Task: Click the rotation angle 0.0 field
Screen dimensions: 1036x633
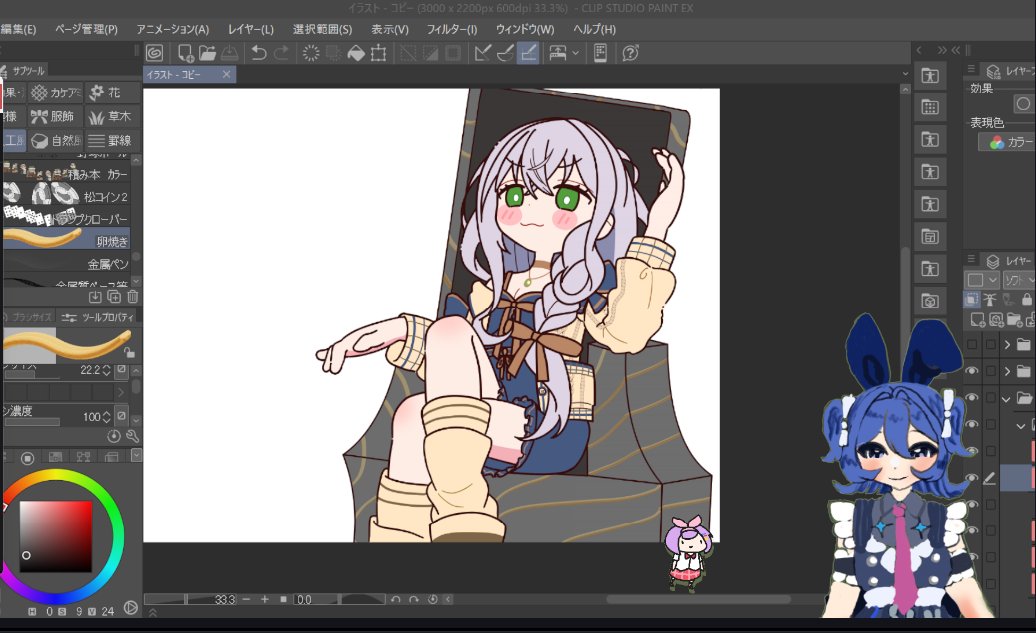Action: [315, 599]
